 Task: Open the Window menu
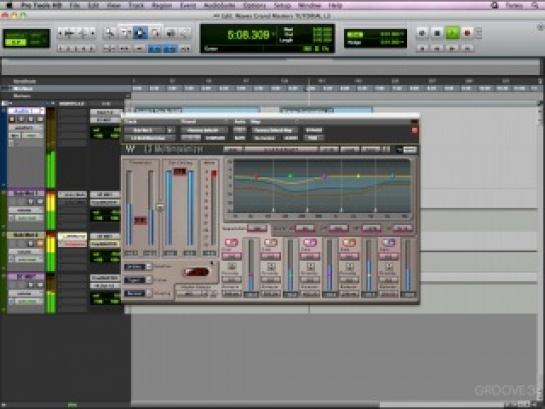click(309, 5)
